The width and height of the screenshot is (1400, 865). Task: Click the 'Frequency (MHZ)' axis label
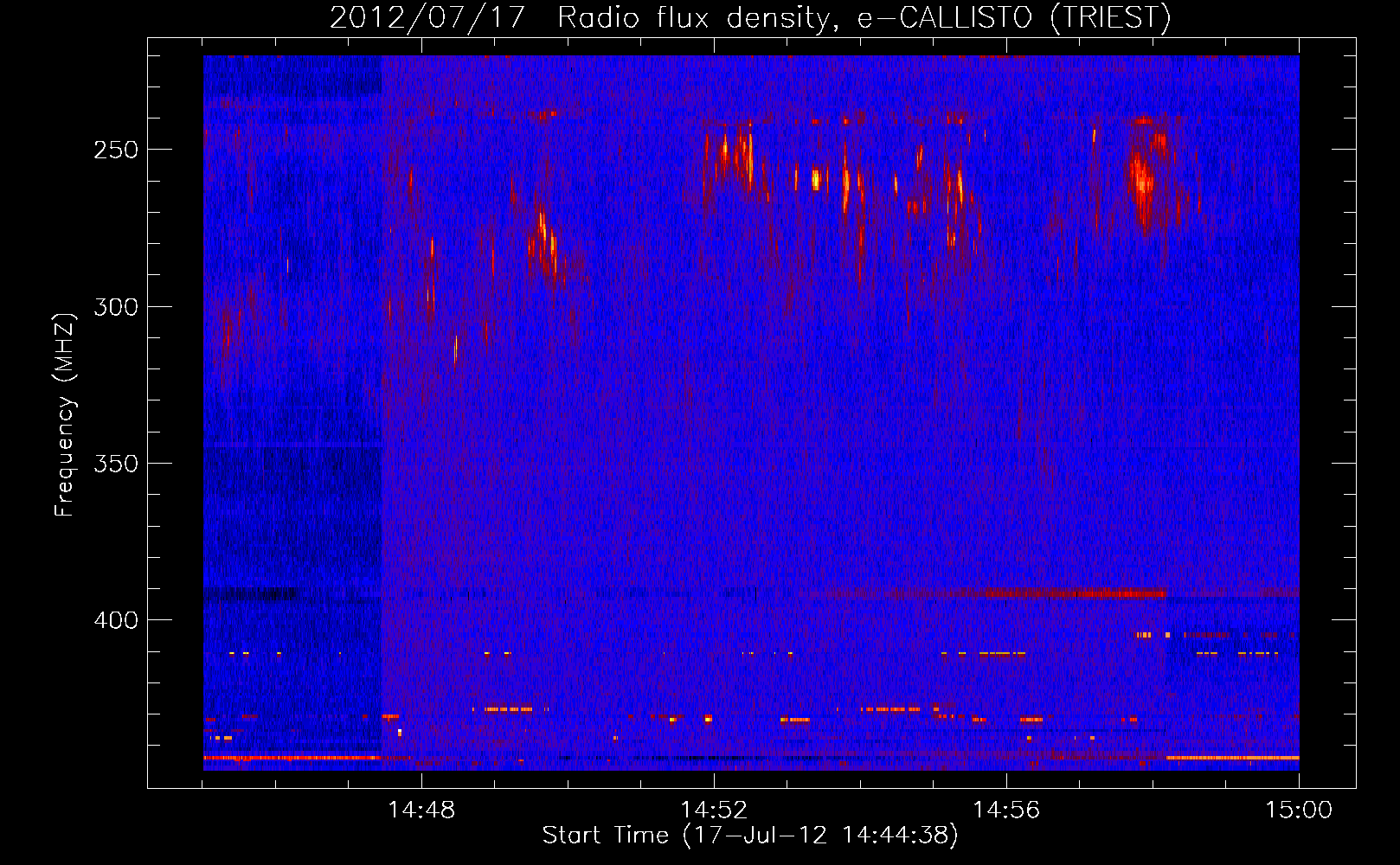click(x=64, y=414)
